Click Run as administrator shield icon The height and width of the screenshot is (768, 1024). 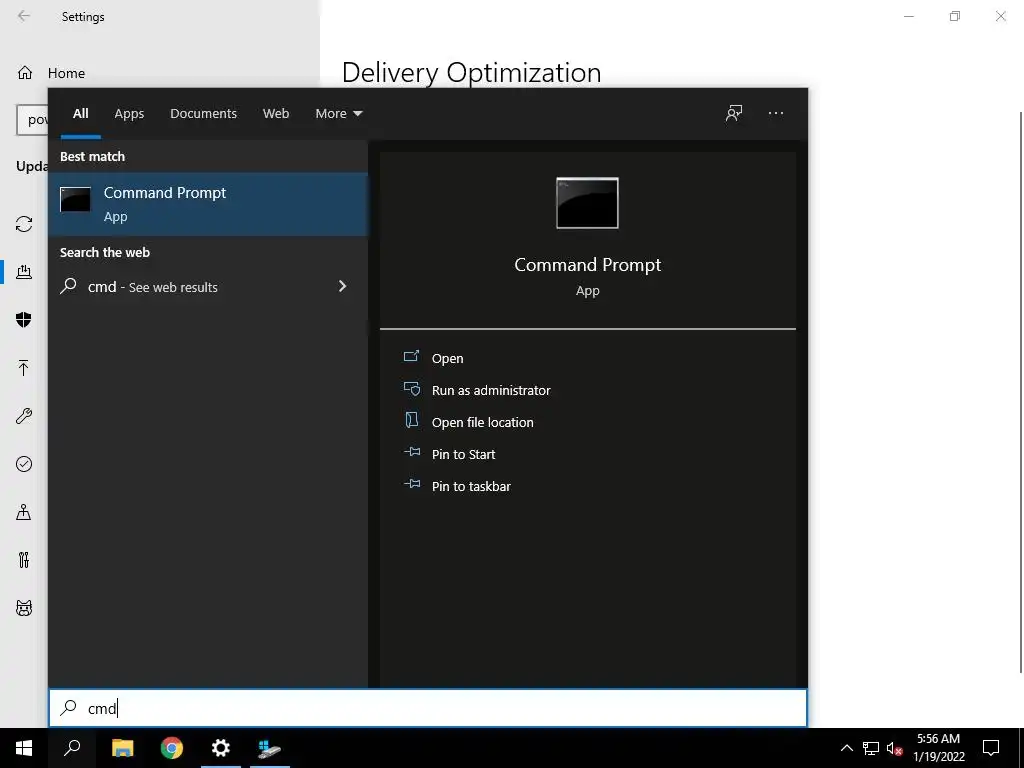(x=411, y=389)
